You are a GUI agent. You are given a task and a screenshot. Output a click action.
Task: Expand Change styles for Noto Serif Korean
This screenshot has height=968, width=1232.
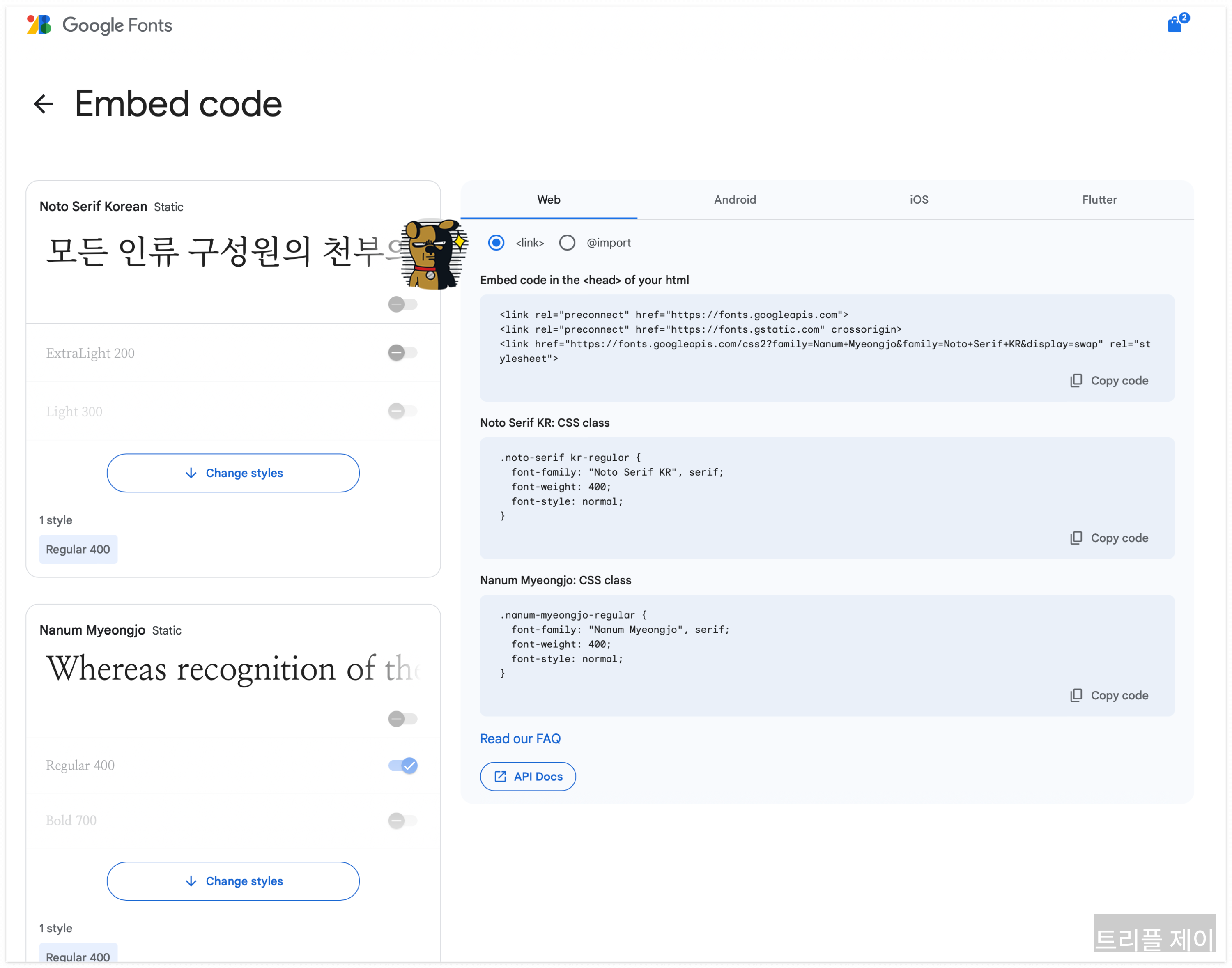click(x=233, y=473)
